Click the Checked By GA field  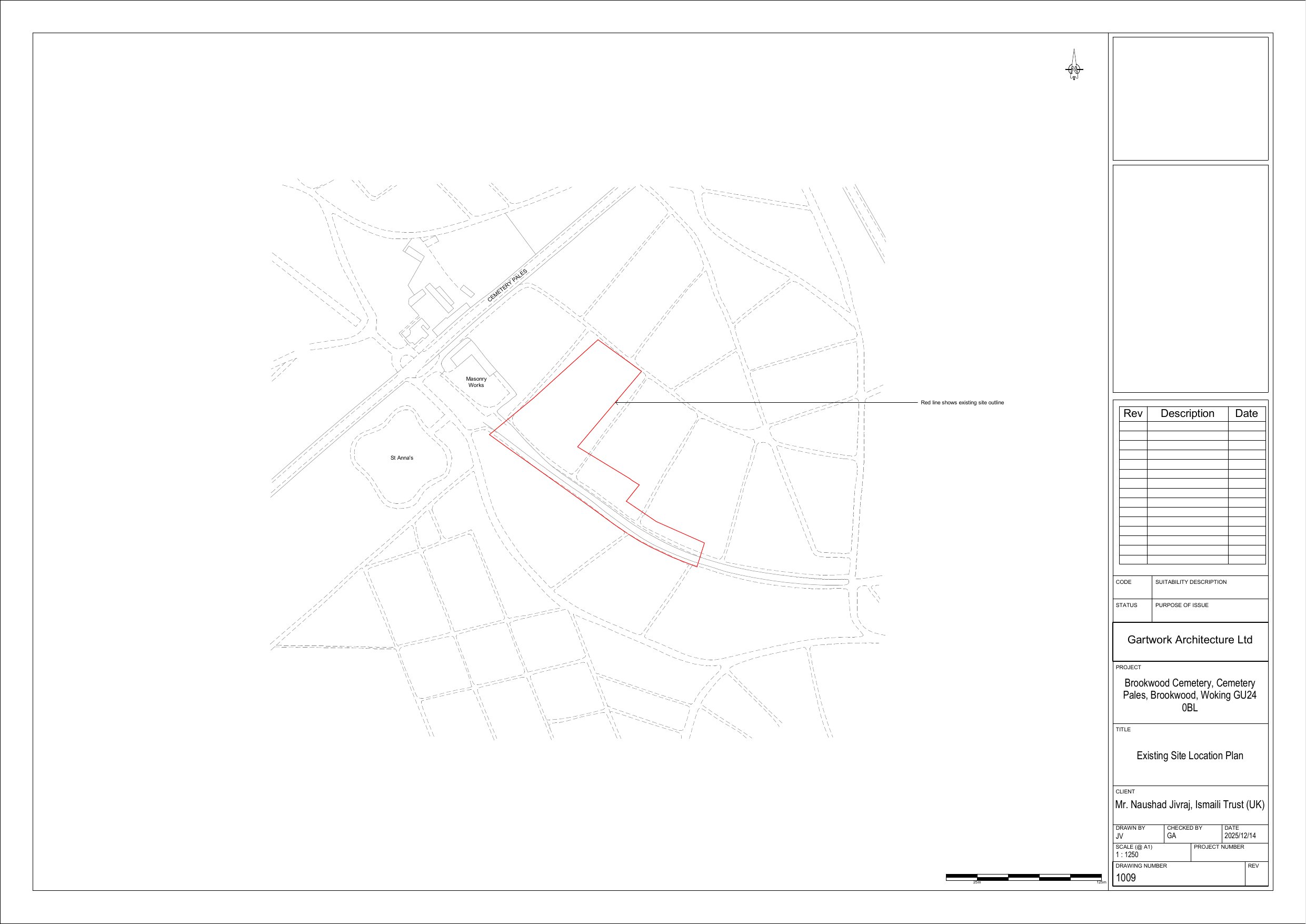tap(1172, 836)
